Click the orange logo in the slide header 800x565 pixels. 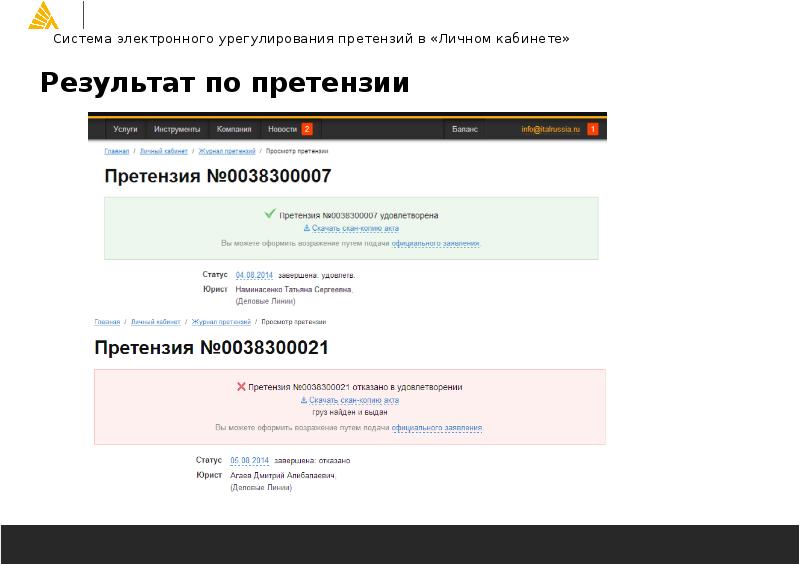click(42, 17)
